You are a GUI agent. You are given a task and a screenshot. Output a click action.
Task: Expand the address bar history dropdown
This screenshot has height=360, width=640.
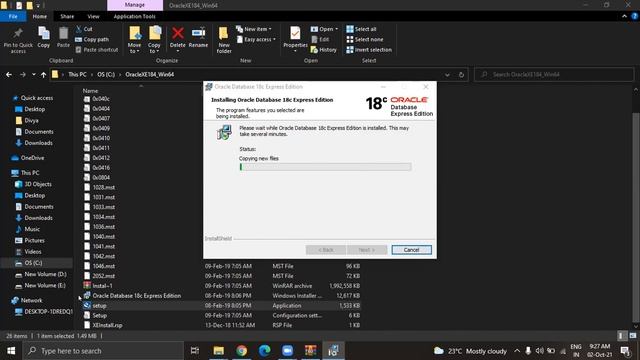click(x=447, y=75)
